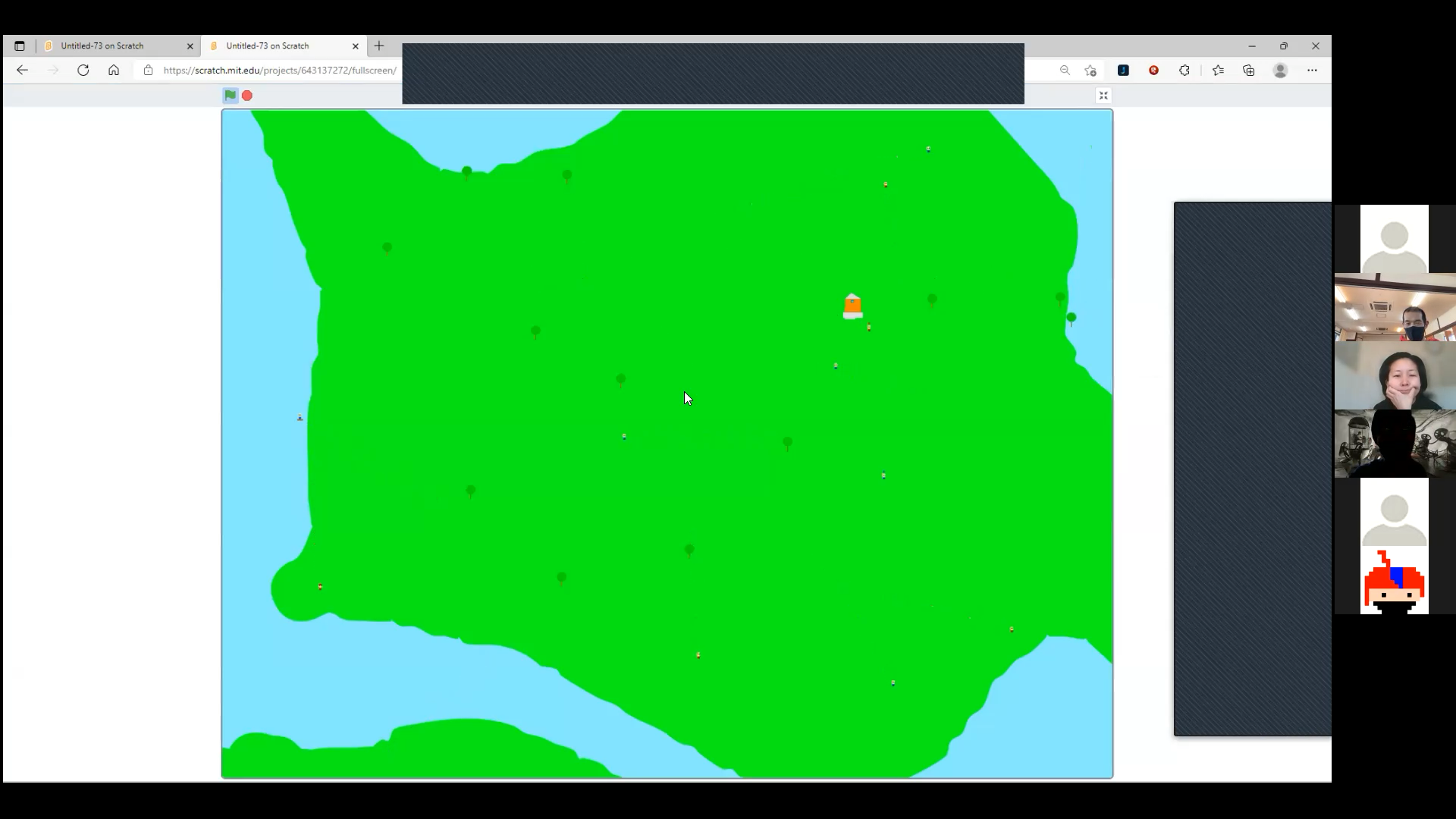Image resolution: width=1456 pixels, height=819 pixels.
Task: Click the red stop button
Action: [247, 96]
